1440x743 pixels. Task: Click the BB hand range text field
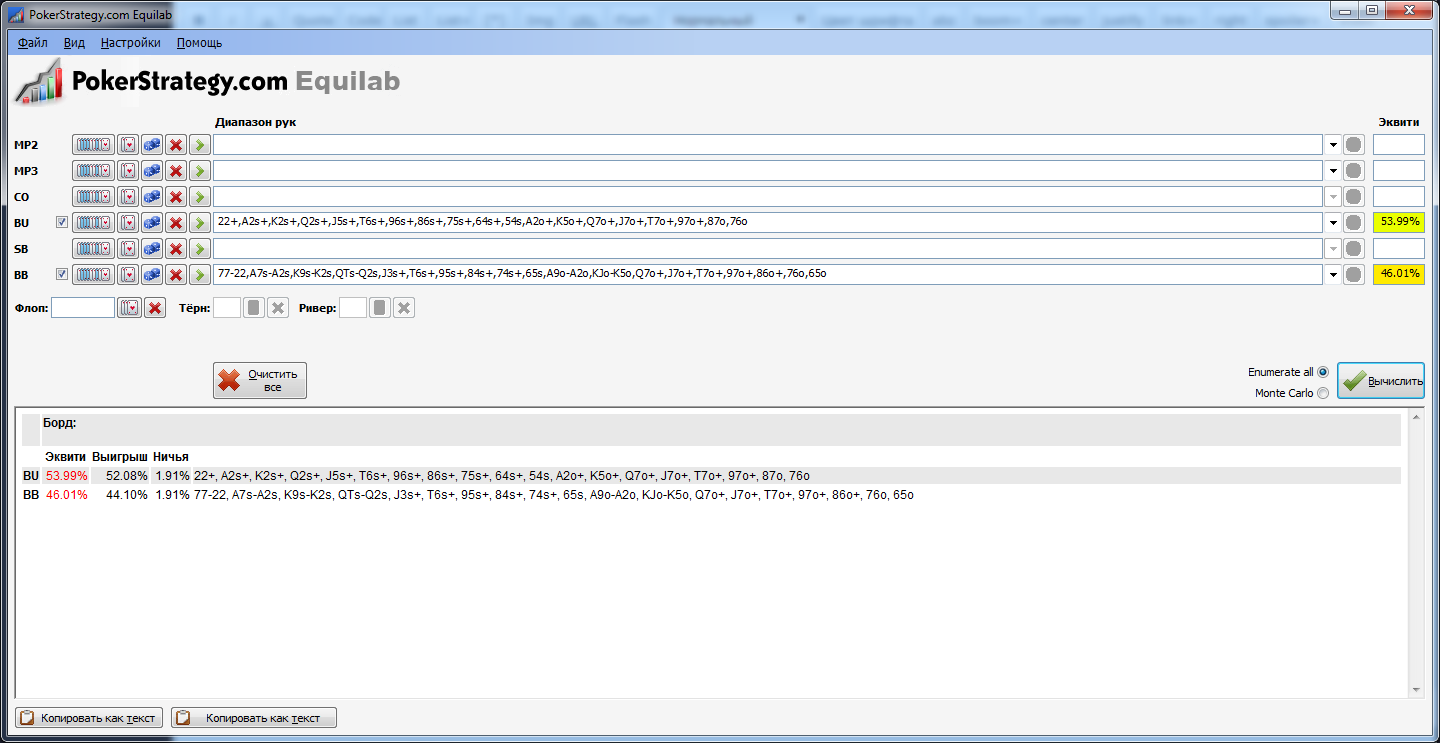(x=768, y=274)
